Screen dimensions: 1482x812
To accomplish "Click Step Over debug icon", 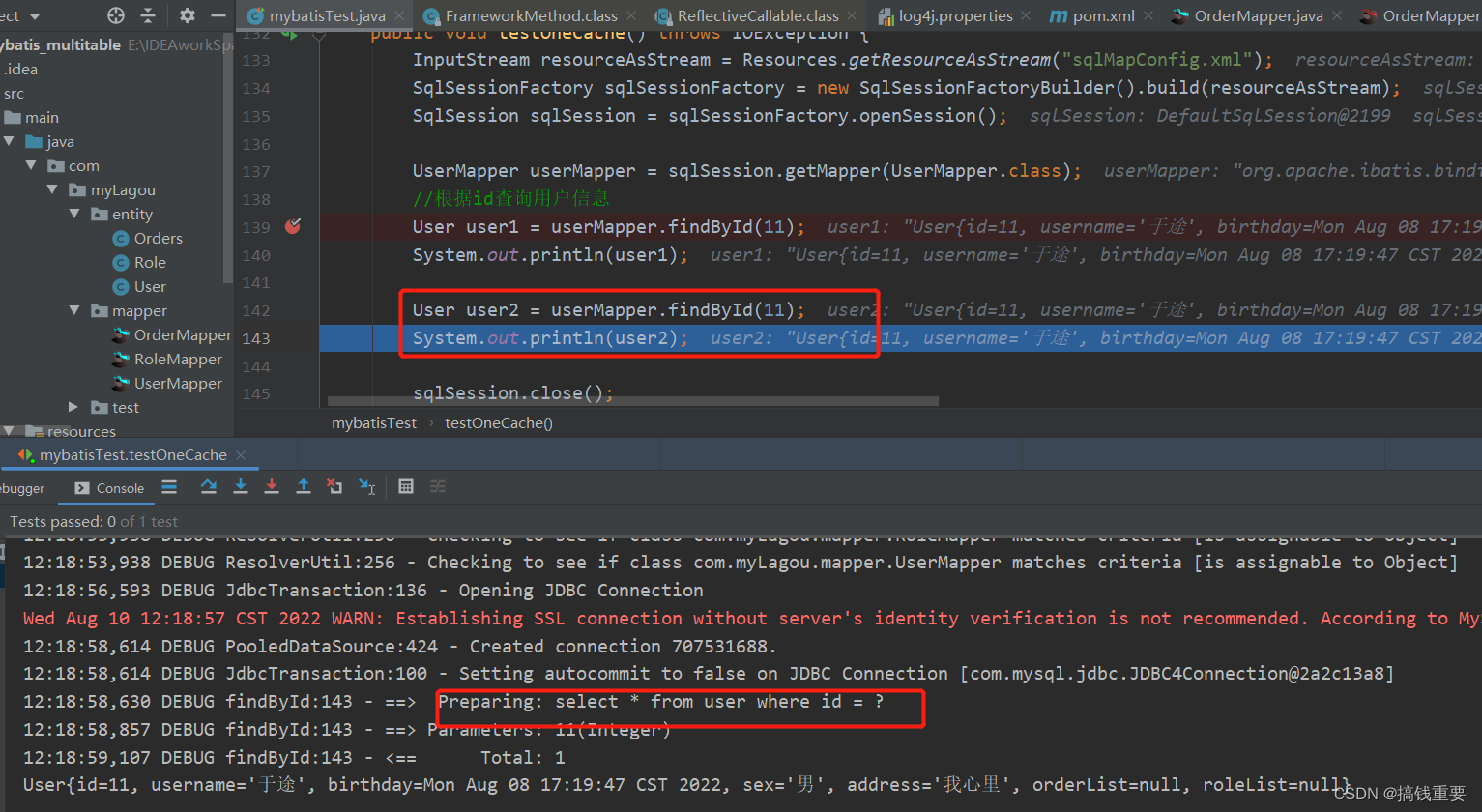I will pos(209,486).
